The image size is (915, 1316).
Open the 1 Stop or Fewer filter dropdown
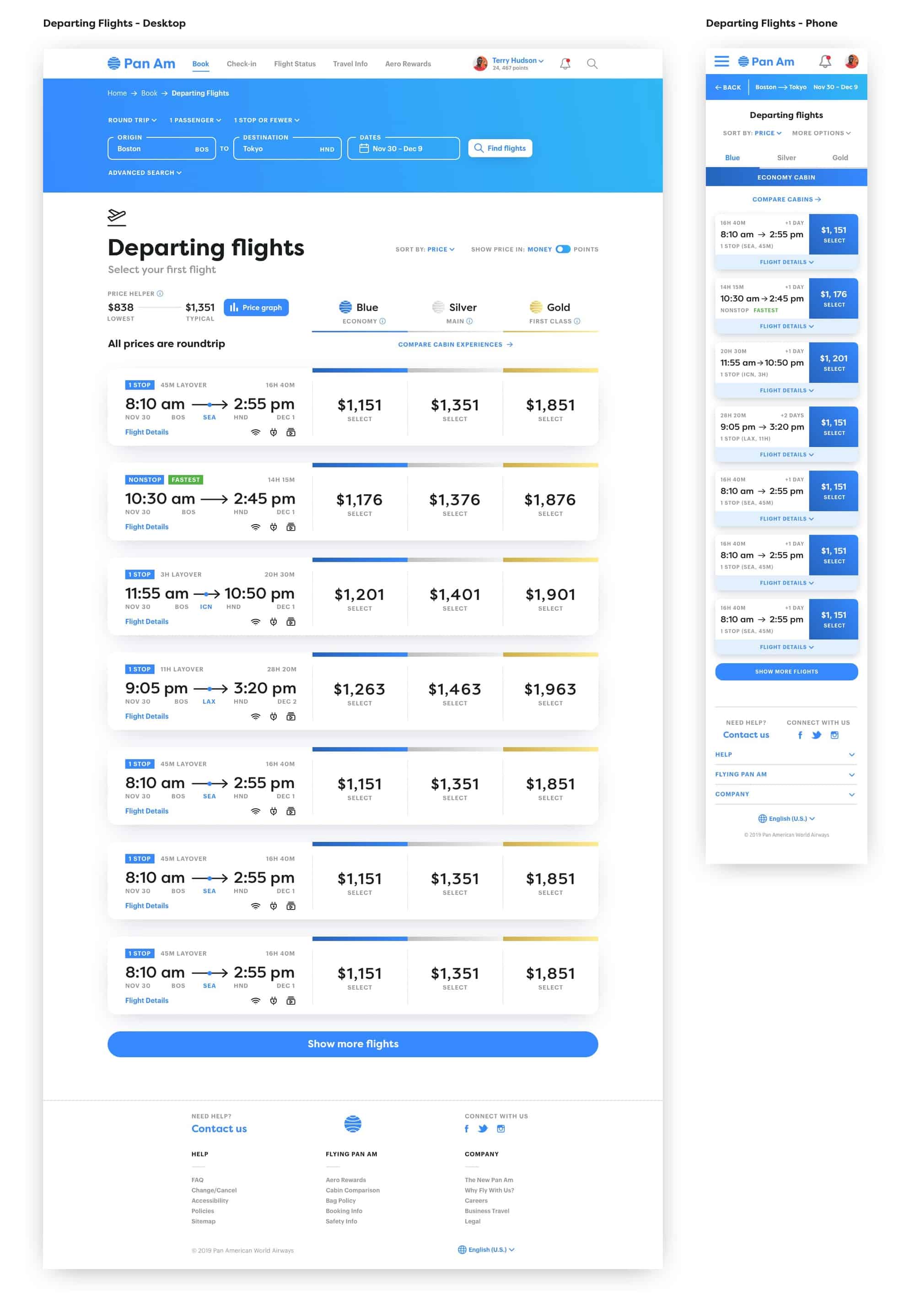point(266,120)
